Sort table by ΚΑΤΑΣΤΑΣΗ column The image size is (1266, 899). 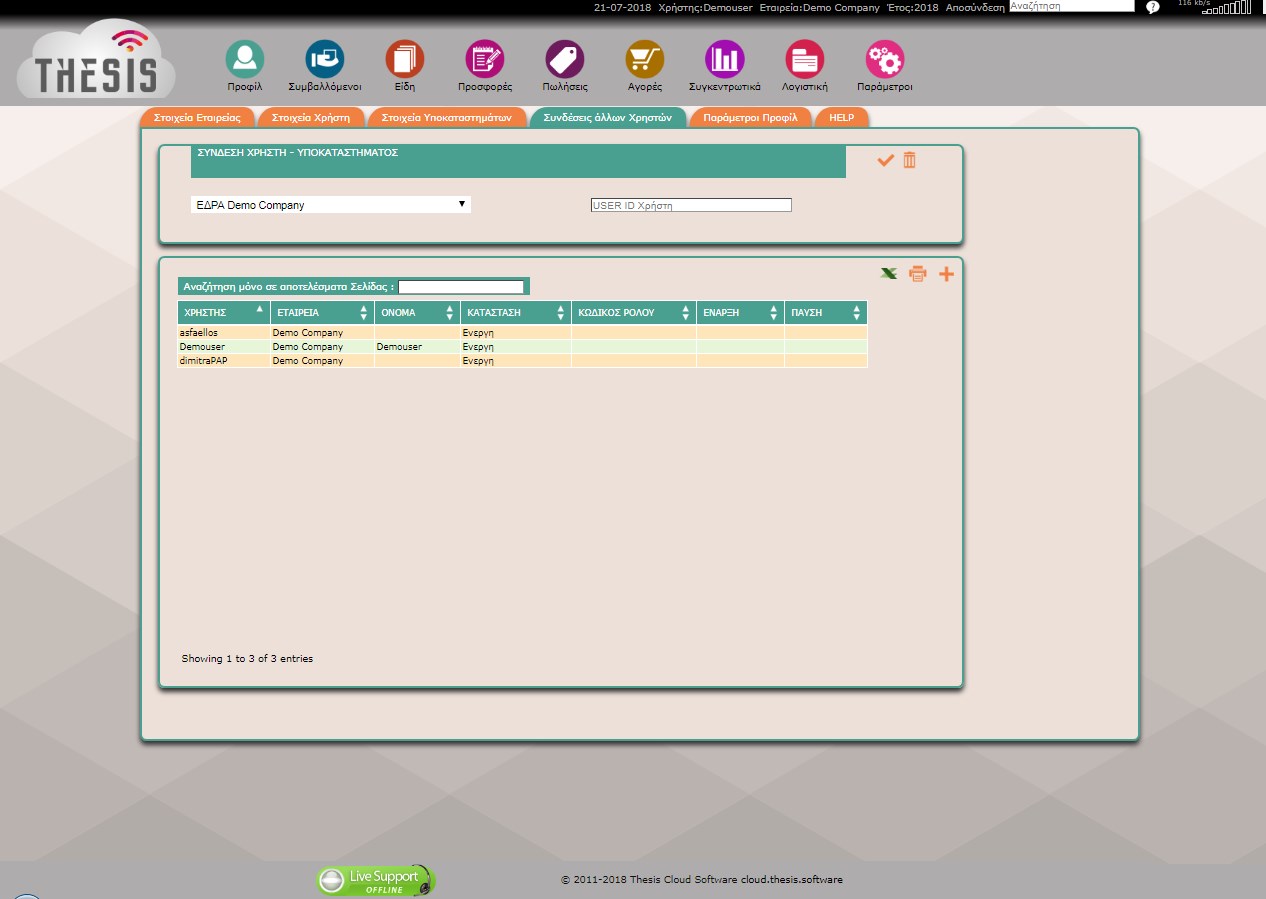click(515, 313)
